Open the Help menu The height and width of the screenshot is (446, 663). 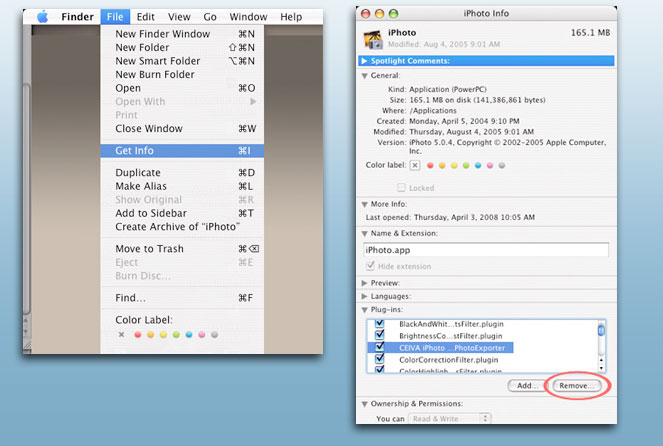click(291, 17)
